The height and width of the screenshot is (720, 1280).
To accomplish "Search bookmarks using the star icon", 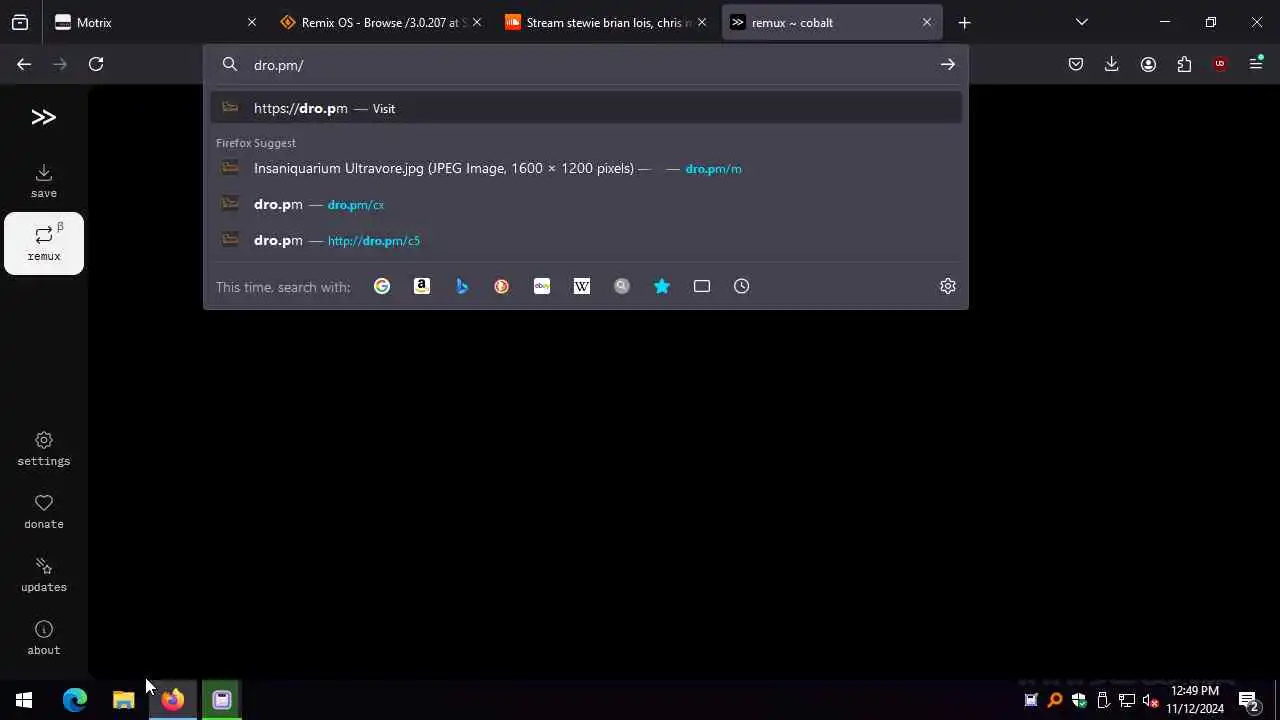I will click(x=662, y=286).
